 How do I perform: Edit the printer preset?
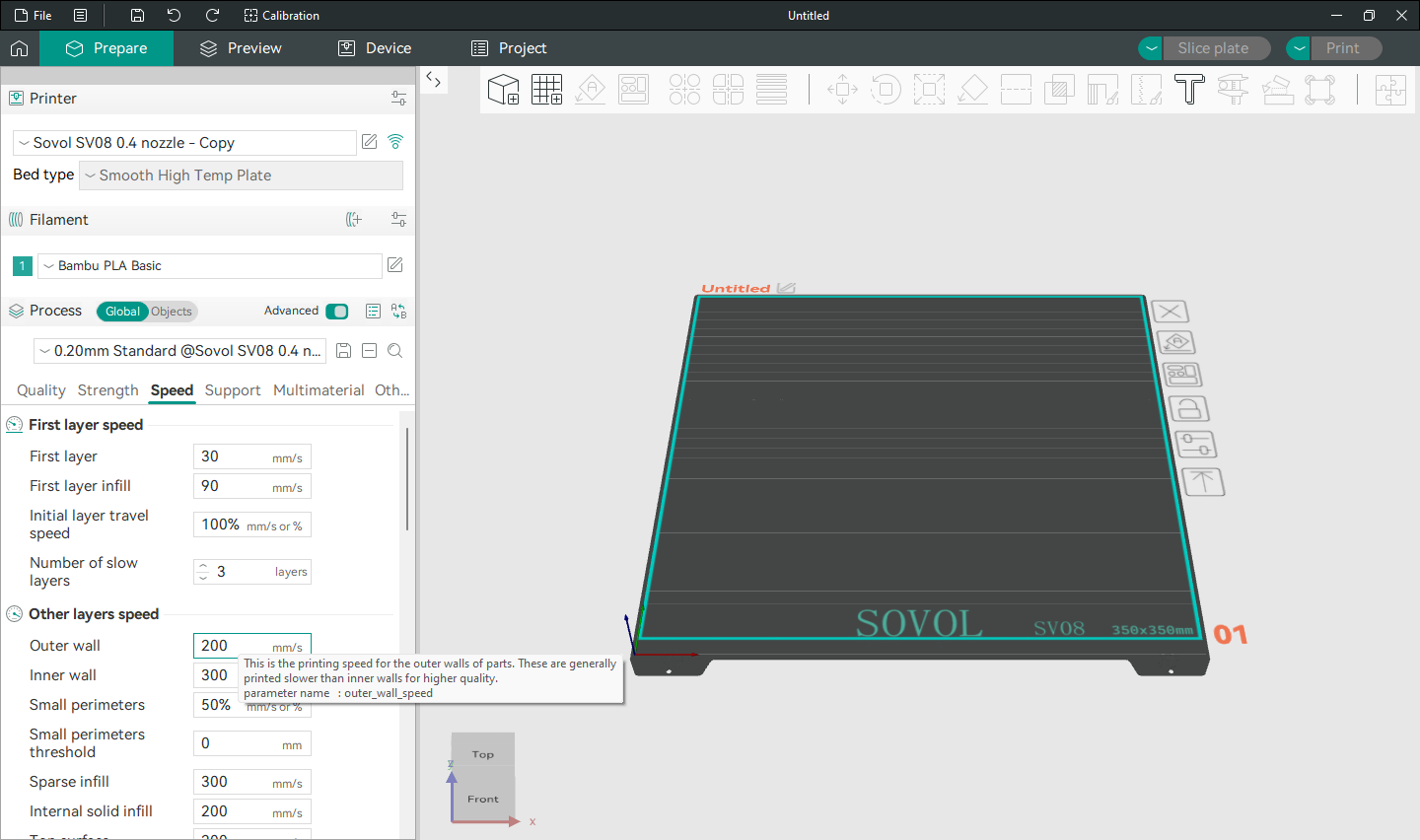pyautogui.click(x=370, y=142)
